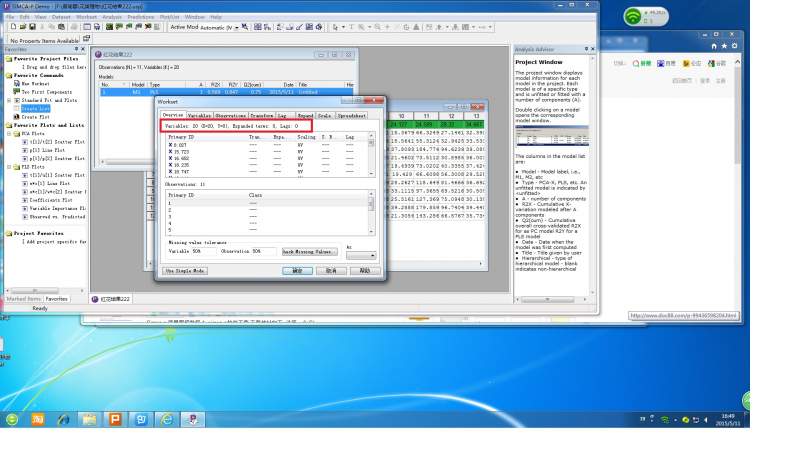This screenshot has width=800, height=449.
Task: Open the File menu
Action: (x=10, y=17)
